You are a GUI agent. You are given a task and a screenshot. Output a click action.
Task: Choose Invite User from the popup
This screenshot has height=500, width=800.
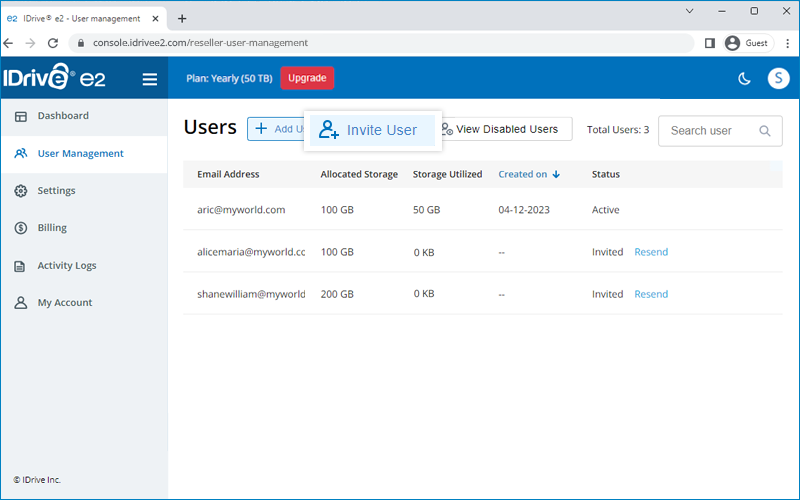coord(372,131)
